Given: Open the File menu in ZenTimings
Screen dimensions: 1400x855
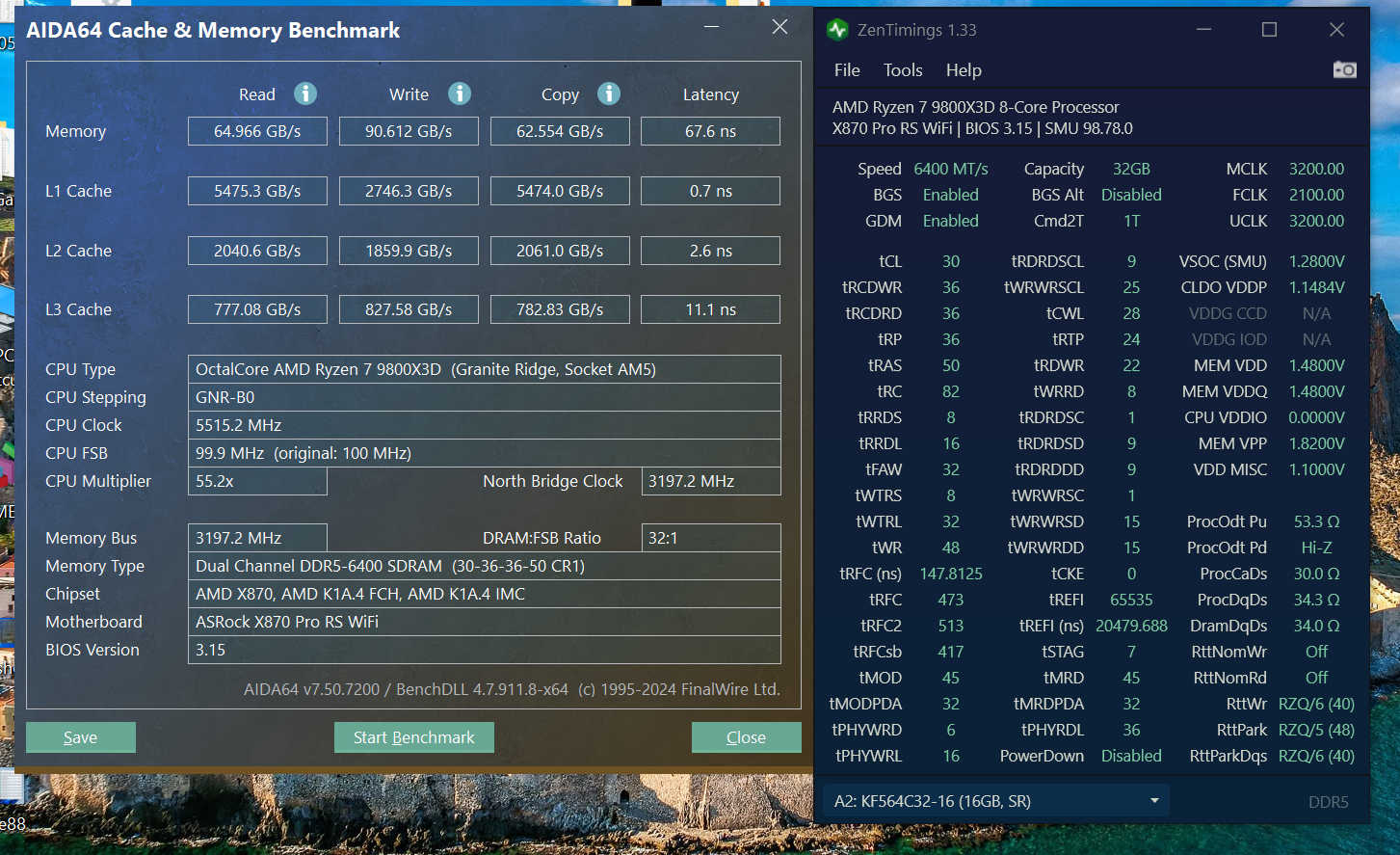Looking at the screenshot, I should (x=847, y=70).
